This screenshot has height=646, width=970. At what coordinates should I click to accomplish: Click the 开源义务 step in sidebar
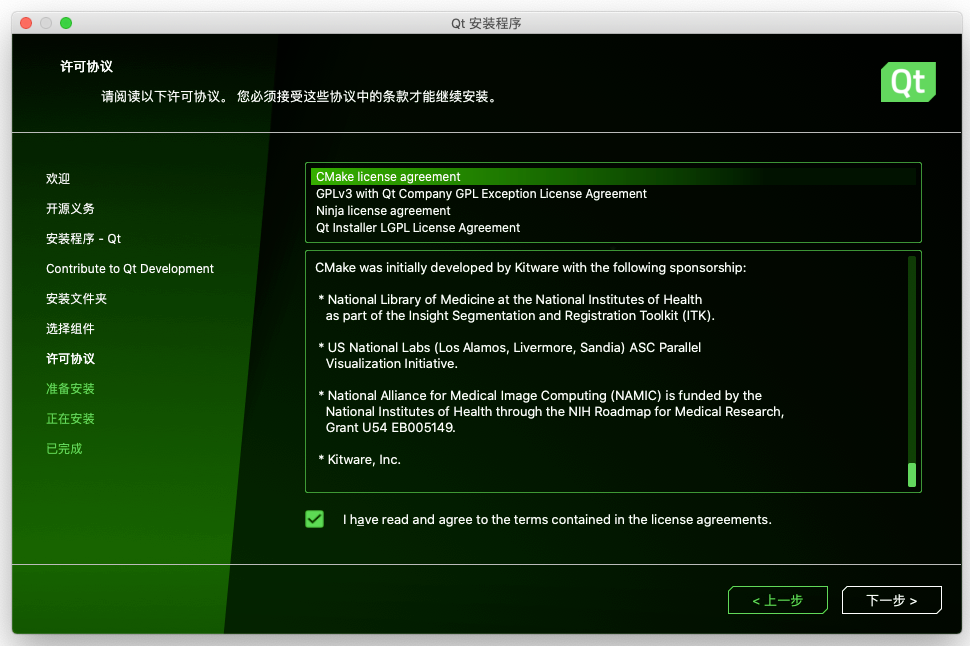[x=70, y=209]
